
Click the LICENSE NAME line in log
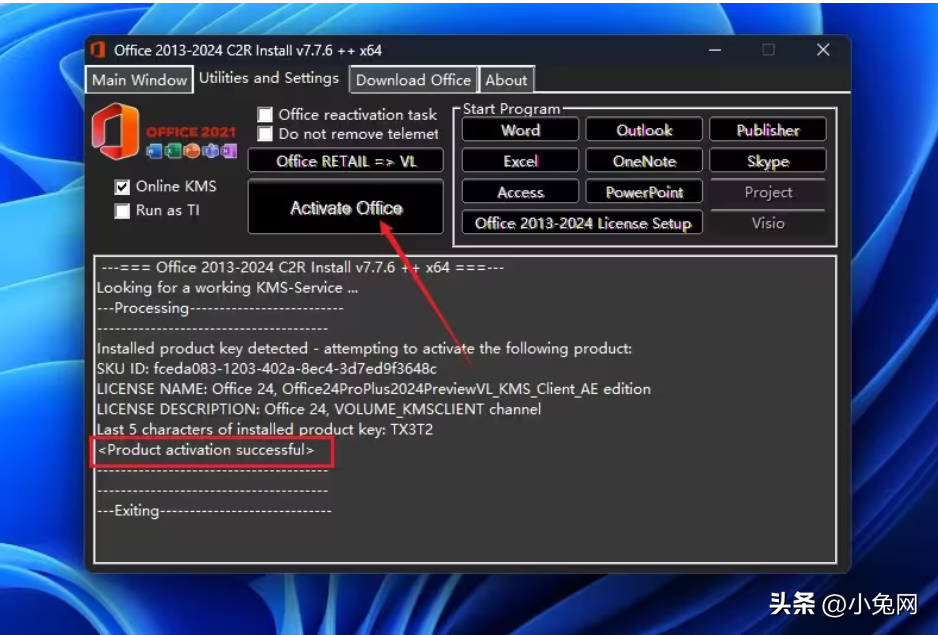374,389
